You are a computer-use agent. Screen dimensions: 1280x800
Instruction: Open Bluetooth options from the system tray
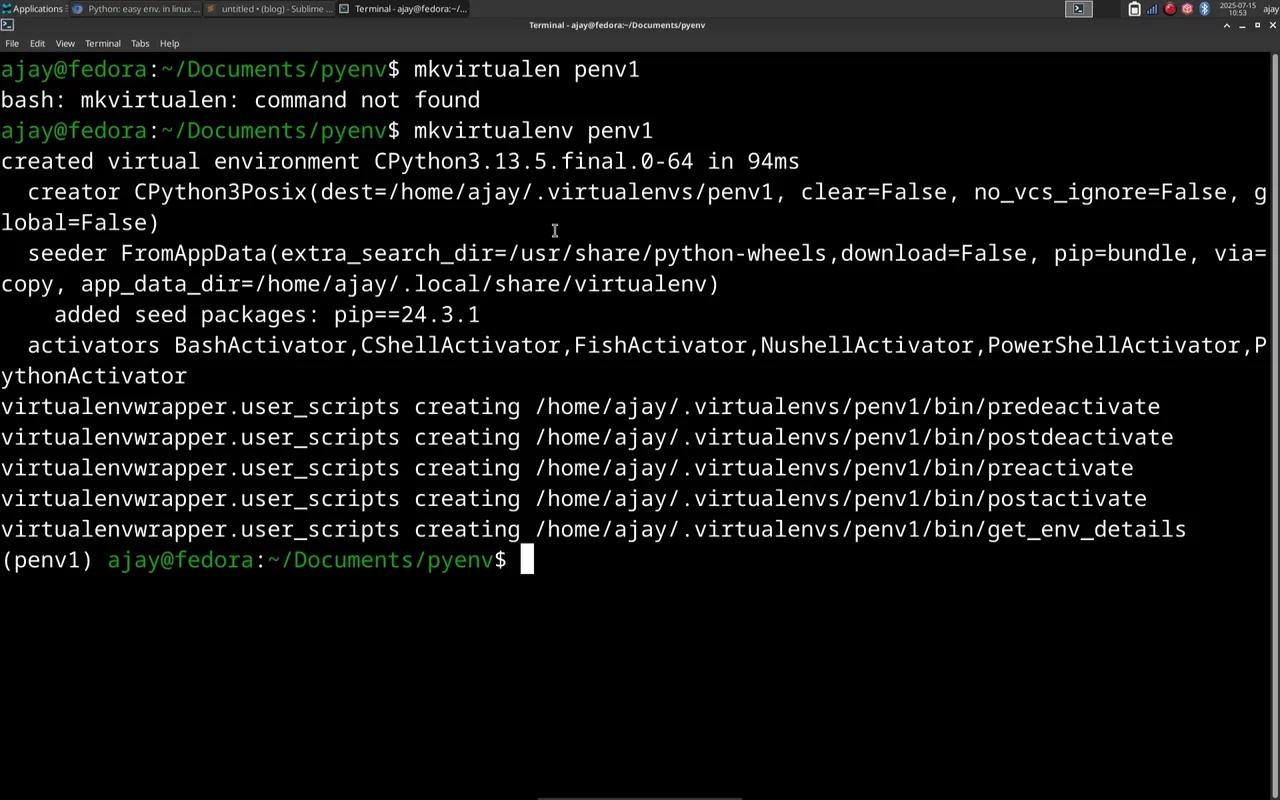(x=1205, y=9)
